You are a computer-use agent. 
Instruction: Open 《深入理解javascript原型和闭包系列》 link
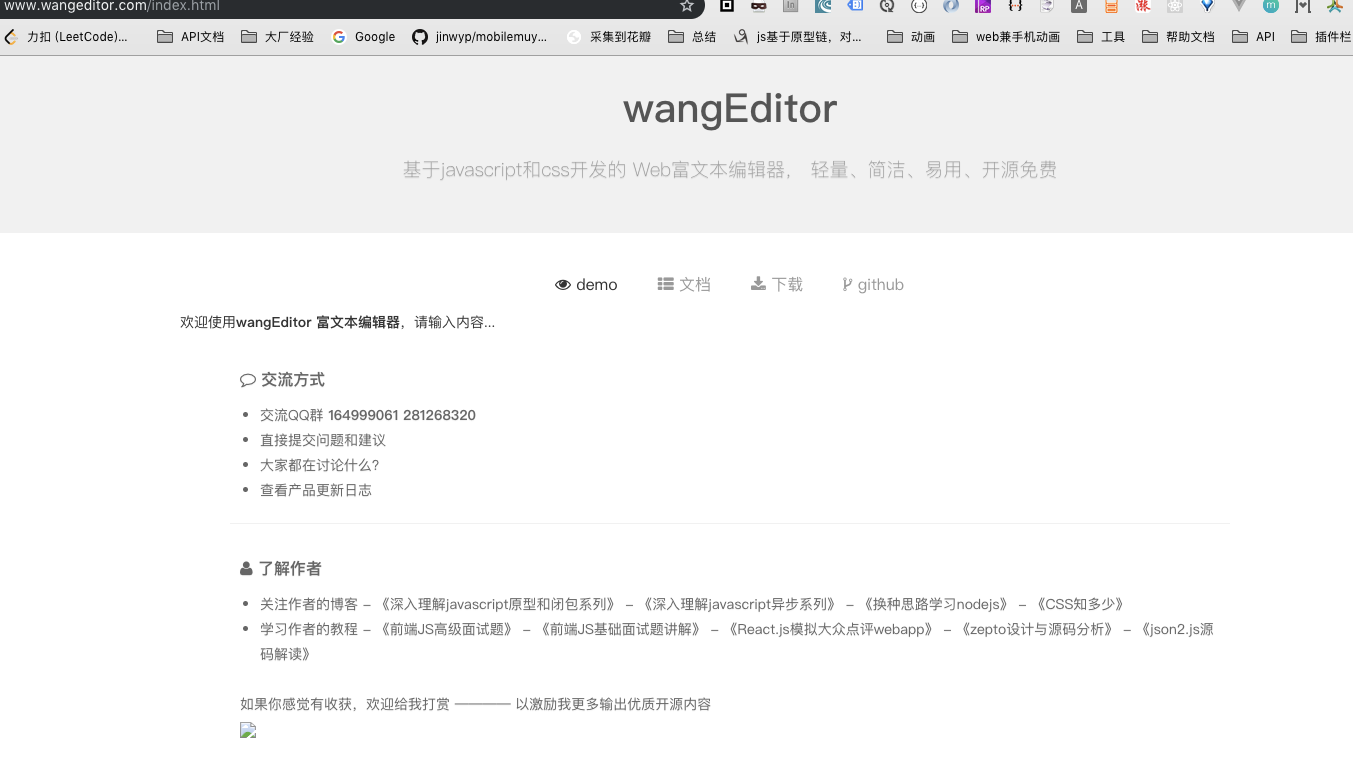click(496, 604)
